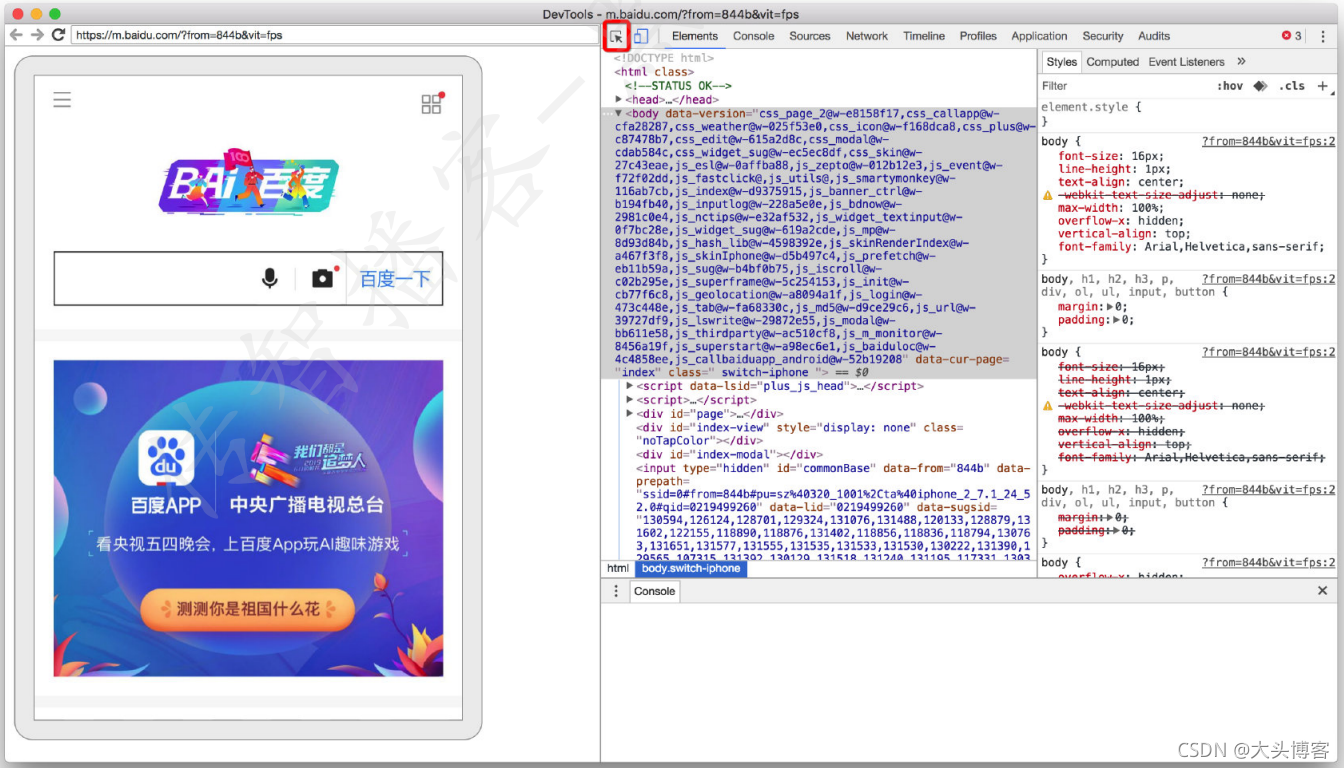Open the grid apps icon on Baidu page
1344x768 pixels.
(x=431, y=104)
